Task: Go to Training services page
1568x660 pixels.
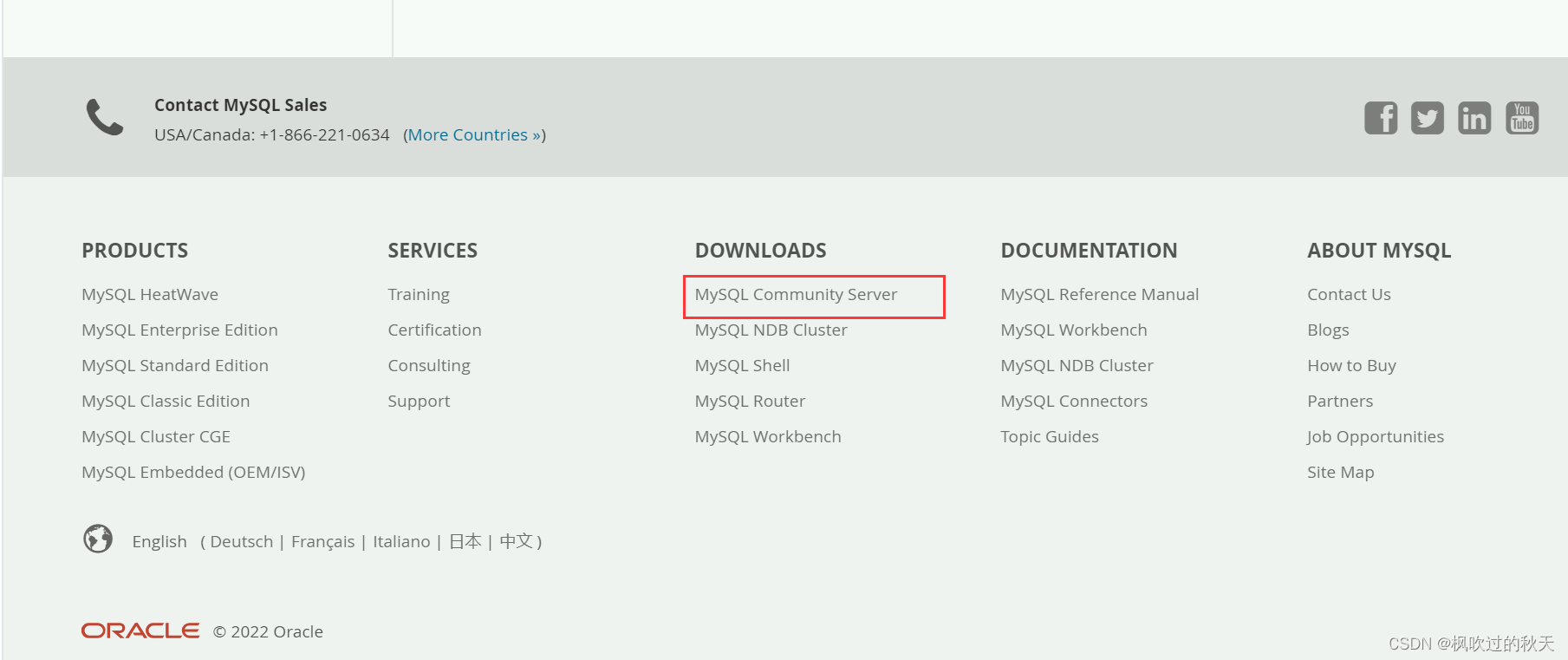Action: tap(419, 295)
